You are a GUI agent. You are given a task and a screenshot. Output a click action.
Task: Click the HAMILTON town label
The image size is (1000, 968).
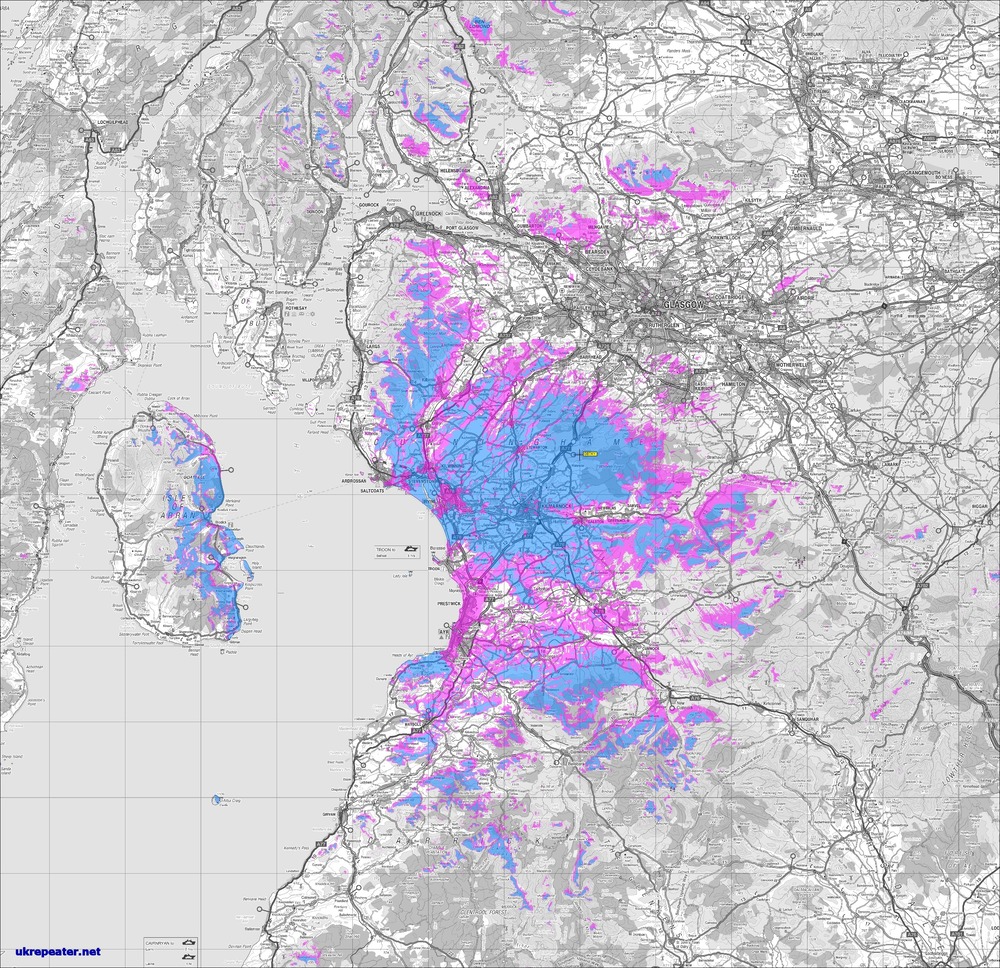click(733, 385)
